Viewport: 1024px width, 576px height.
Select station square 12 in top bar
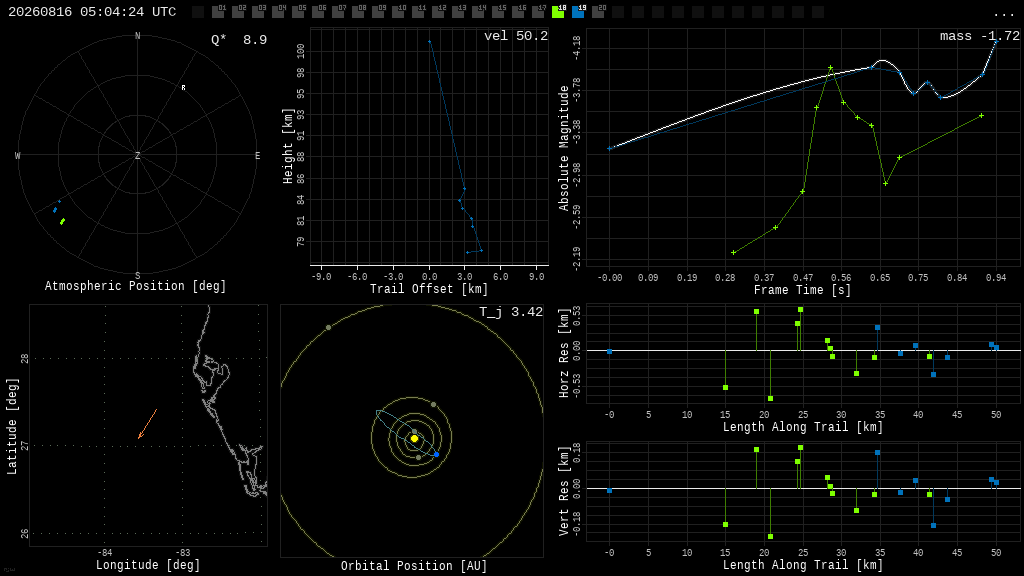(x=438, y=12)
